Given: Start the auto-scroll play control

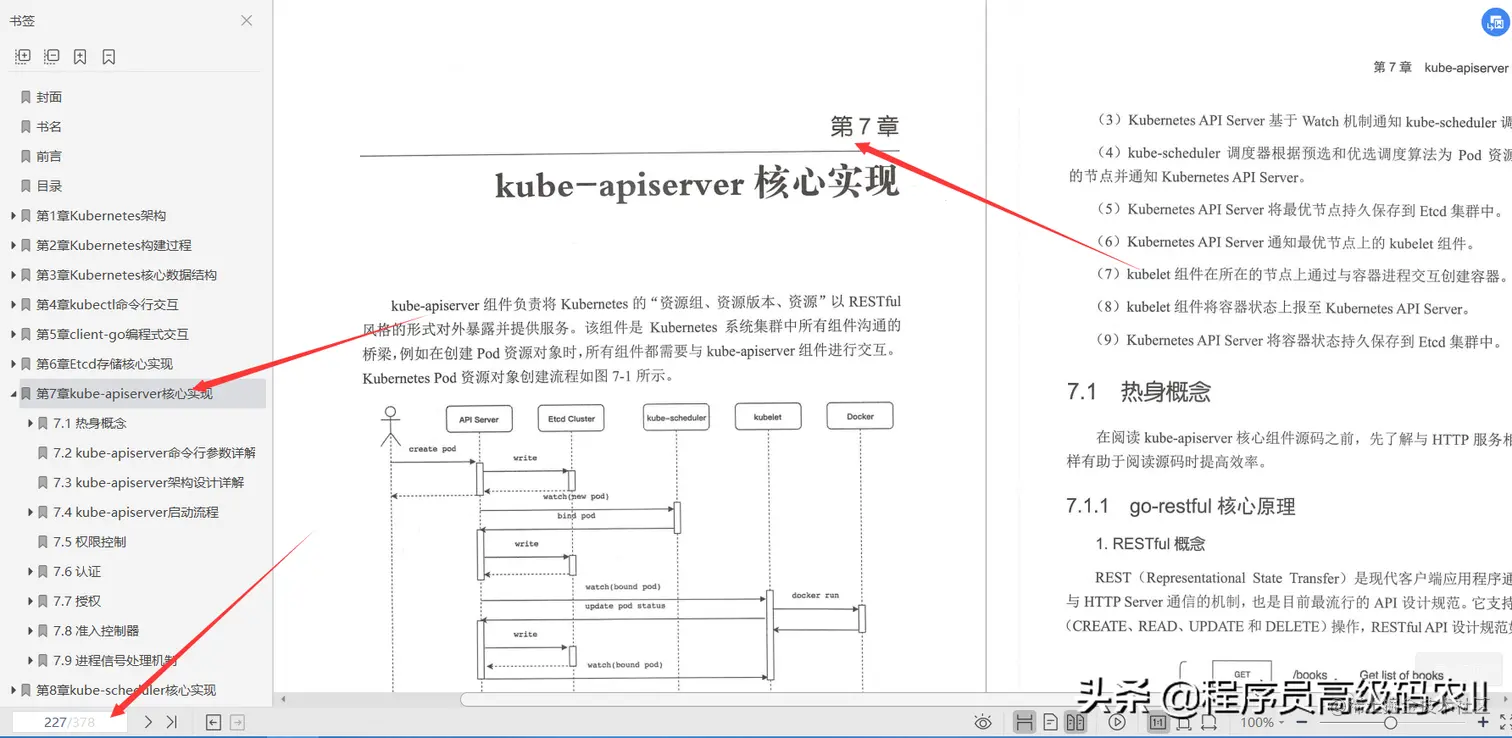Looking at the screenshot, I should (1117, 721).
